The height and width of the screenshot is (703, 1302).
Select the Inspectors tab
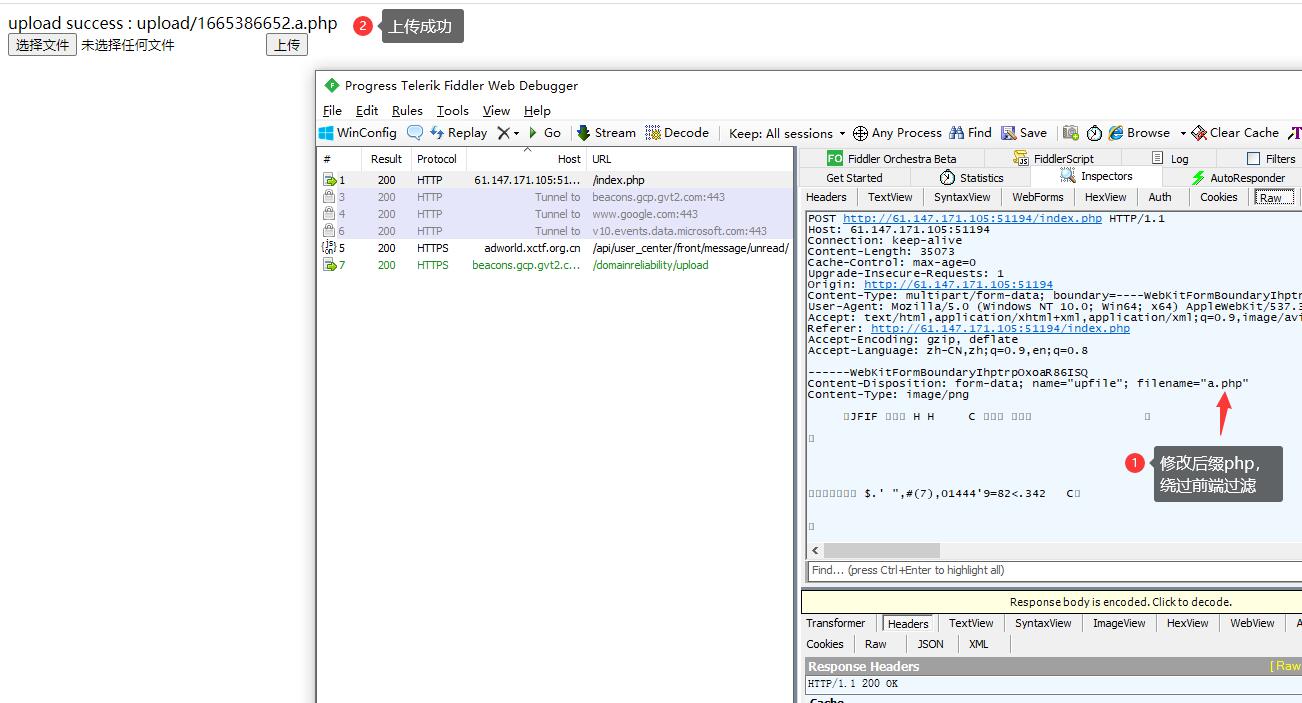pos(1096,177)
